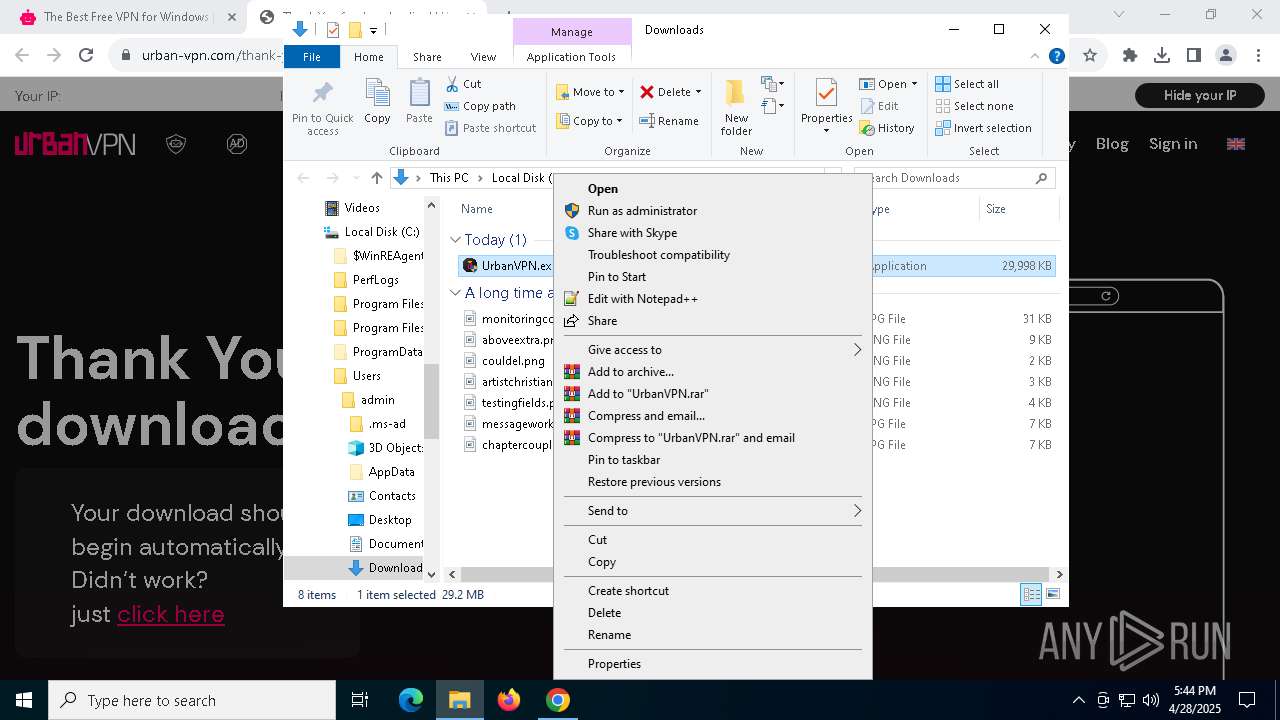1280x720 pixels.
Task: Open the Copy to dropdown
Action: tap(590, 121)
